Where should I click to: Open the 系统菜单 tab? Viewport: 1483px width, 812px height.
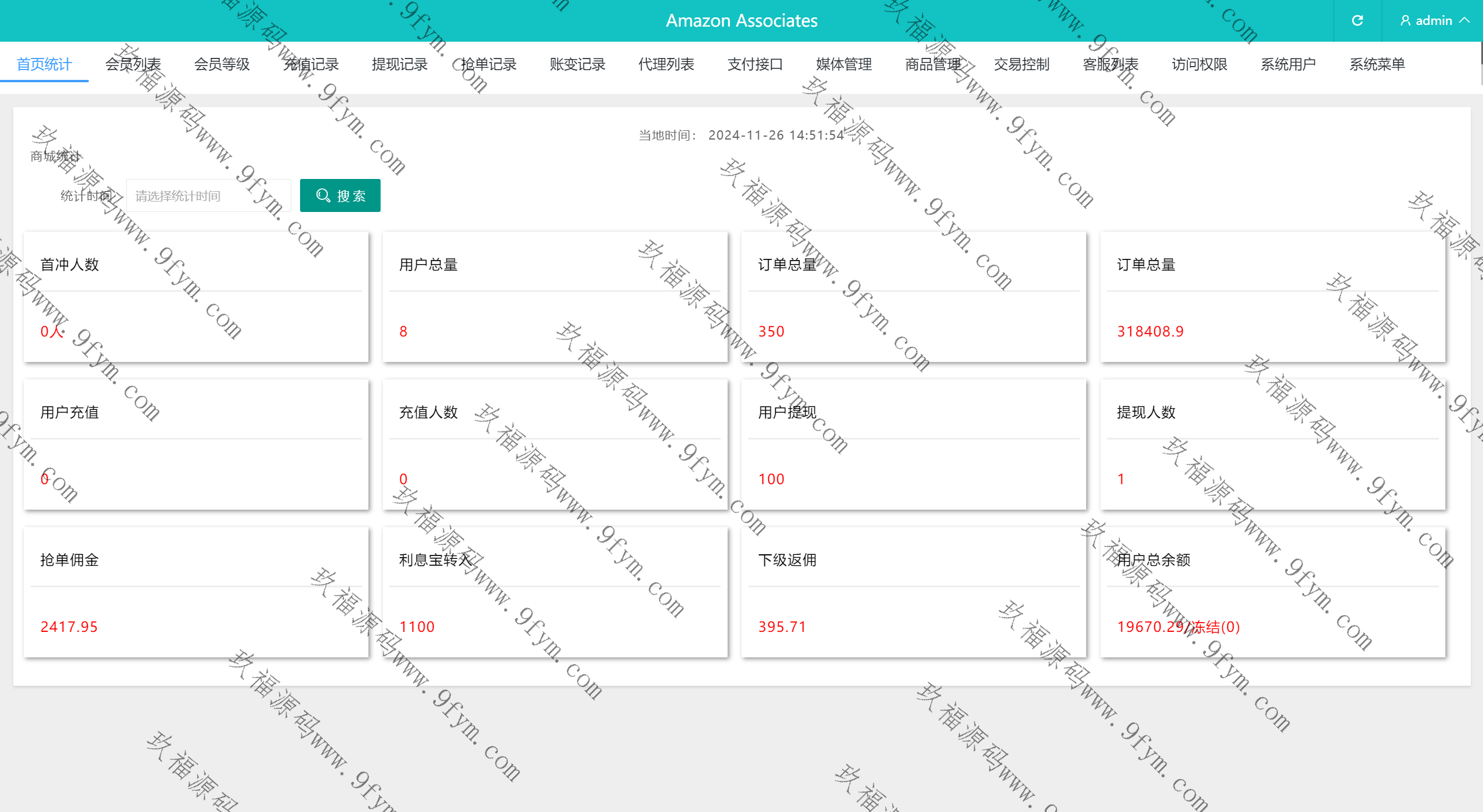(1377, 64)
